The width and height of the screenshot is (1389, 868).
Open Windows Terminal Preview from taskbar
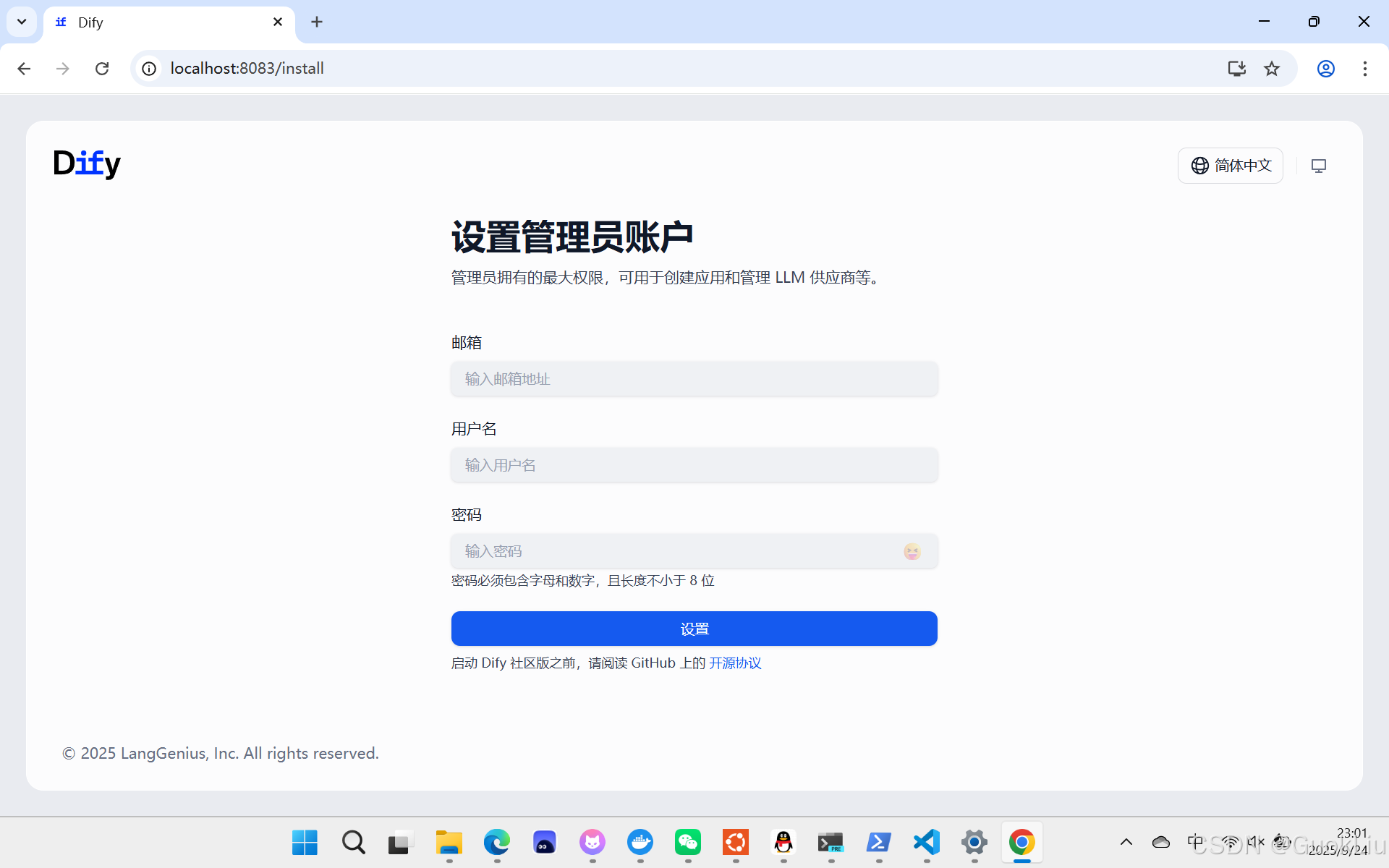click(831, 842)
